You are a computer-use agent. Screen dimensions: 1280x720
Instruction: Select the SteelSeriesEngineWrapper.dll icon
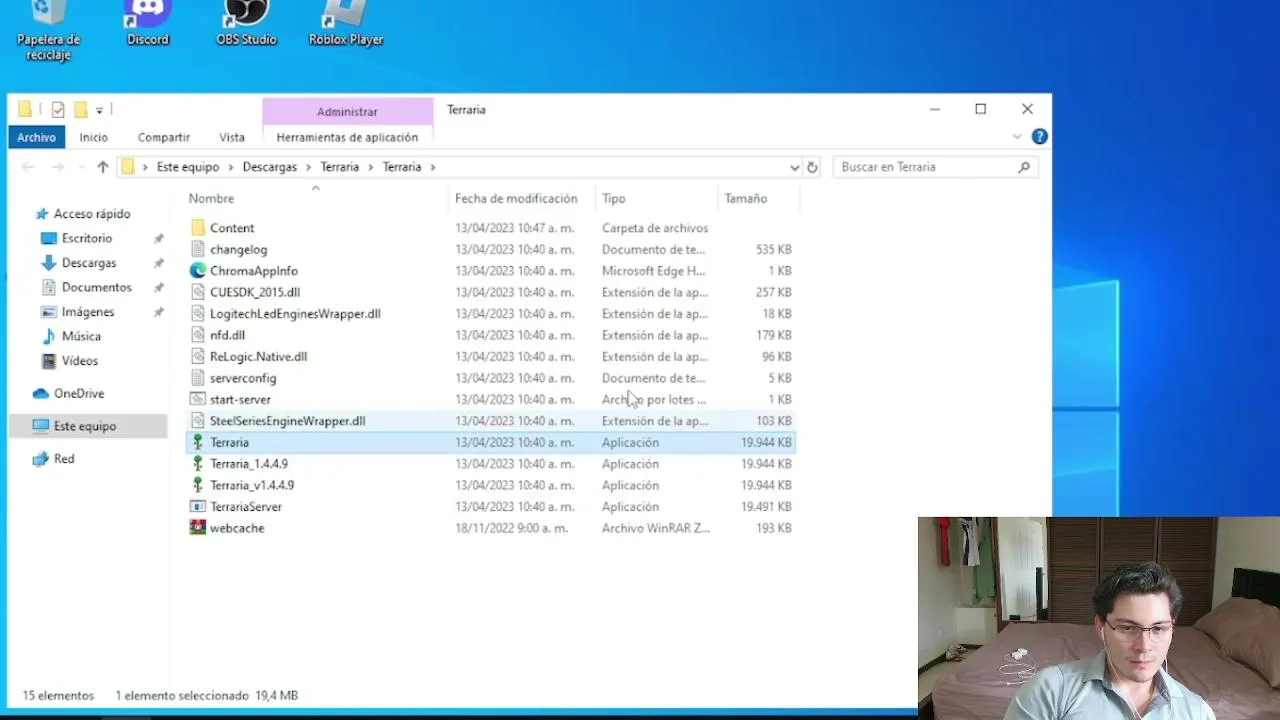pyautogui.click(x=198, y=421)
